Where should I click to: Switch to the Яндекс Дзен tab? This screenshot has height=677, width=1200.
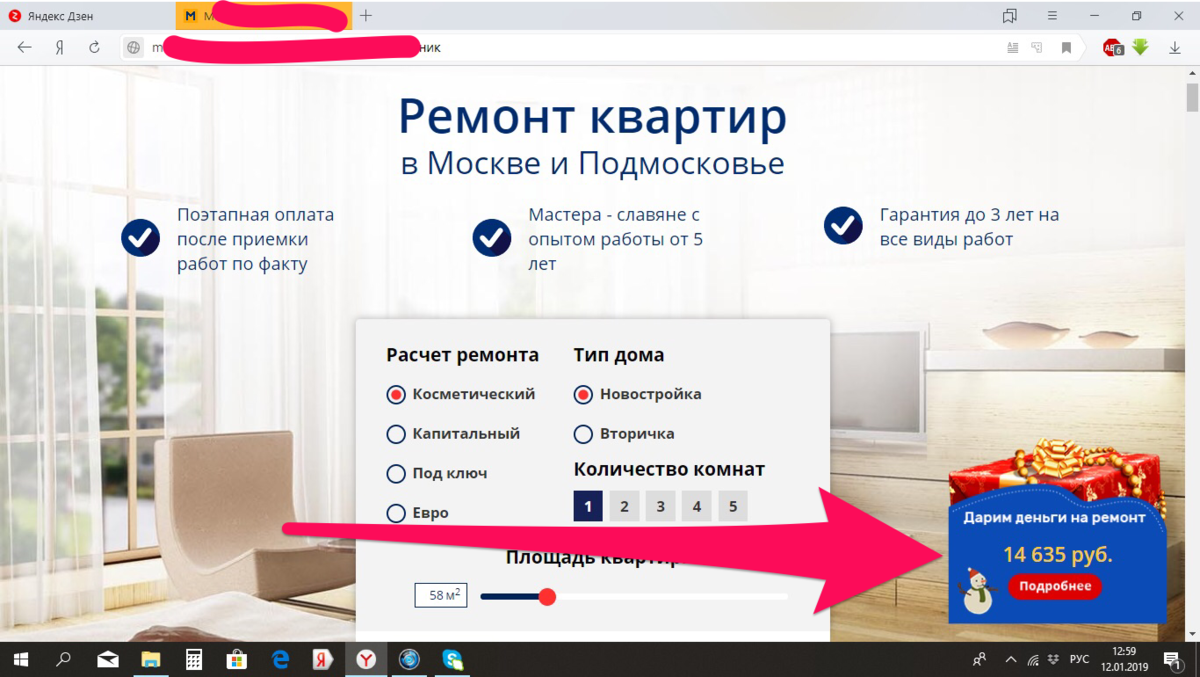tap(87, 16)
